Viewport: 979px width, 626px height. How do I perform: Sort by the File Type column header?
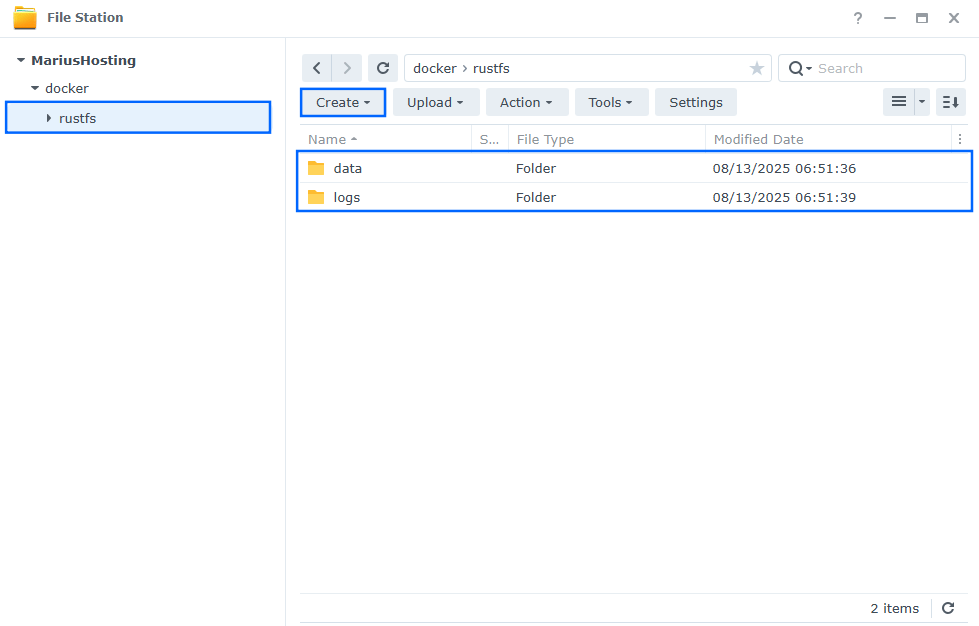tap(607, 139)
